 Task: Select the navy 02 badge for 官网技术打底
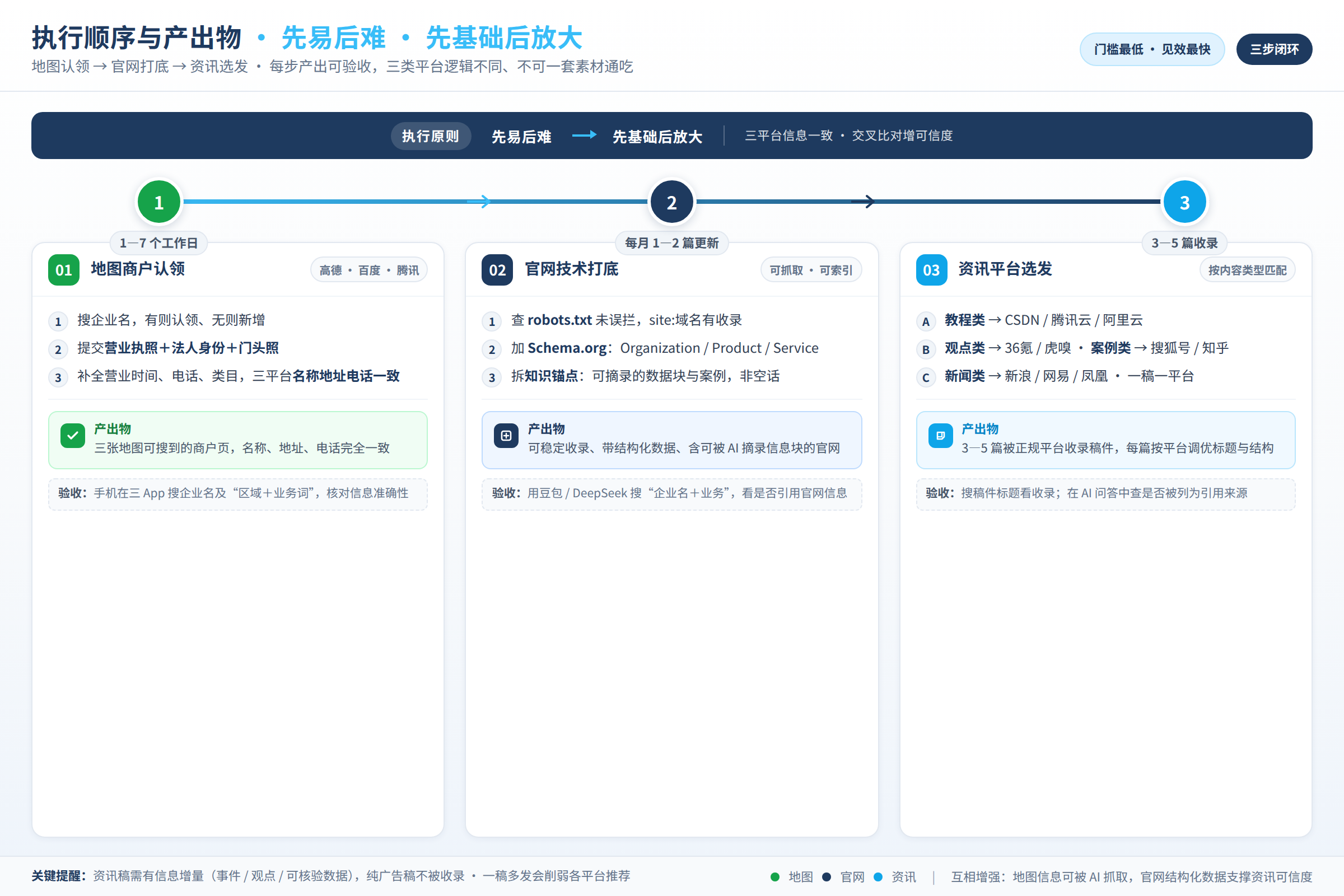click(497, 270)
